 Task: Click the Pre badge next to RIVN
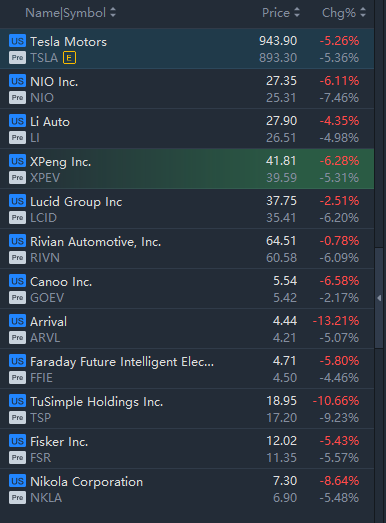tap(17, 258)
